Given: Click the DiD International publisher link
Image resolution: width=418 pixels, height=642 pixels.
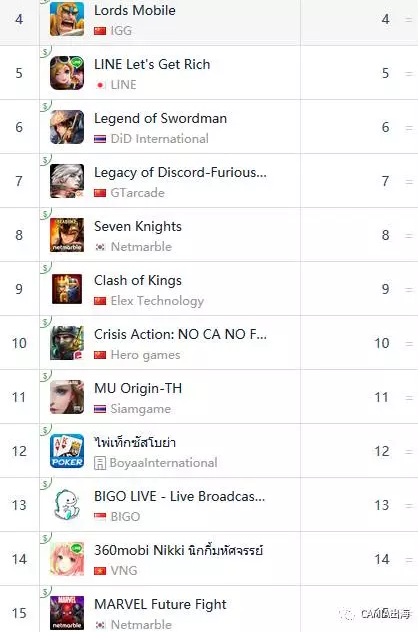Looking at the screenshot, I should click(159, 139).
